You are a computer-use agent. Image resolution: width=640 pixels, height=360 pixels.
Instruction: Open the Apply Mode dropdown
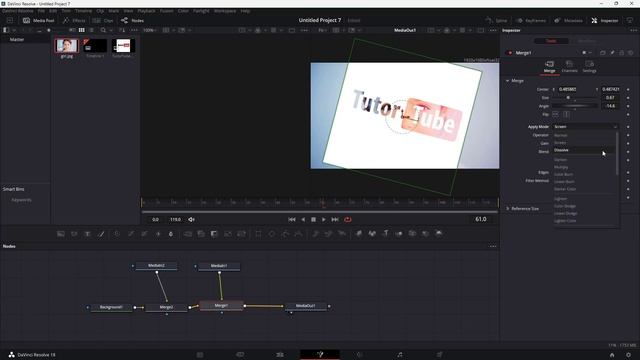585,127
